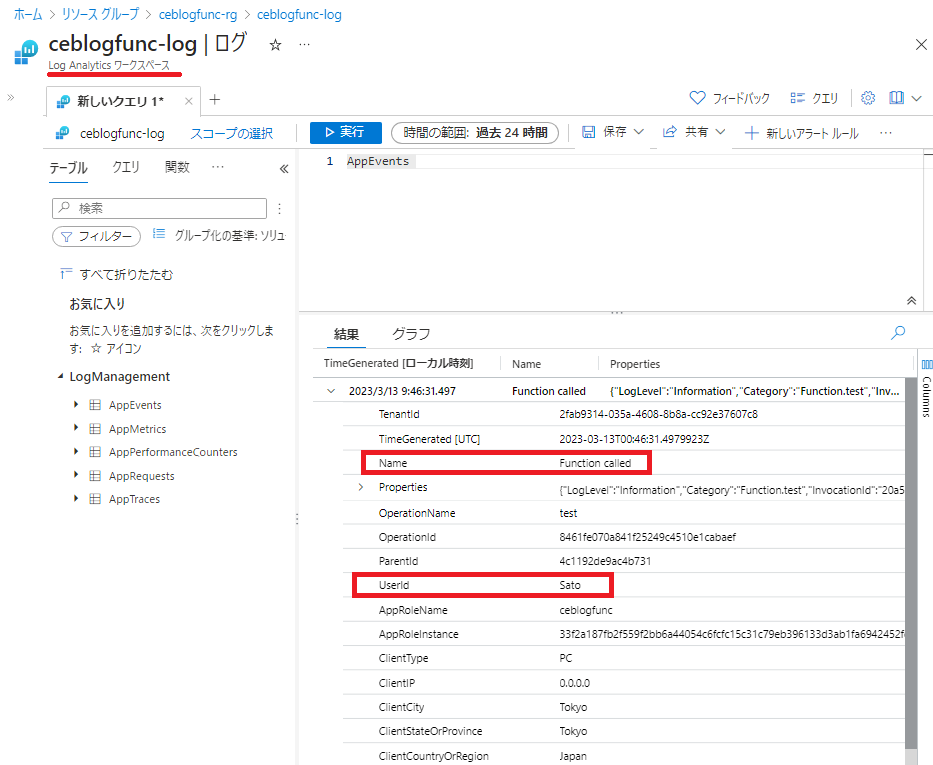
Task: Click the AppEvents table name in tree
Action: [x=135, y=405]
